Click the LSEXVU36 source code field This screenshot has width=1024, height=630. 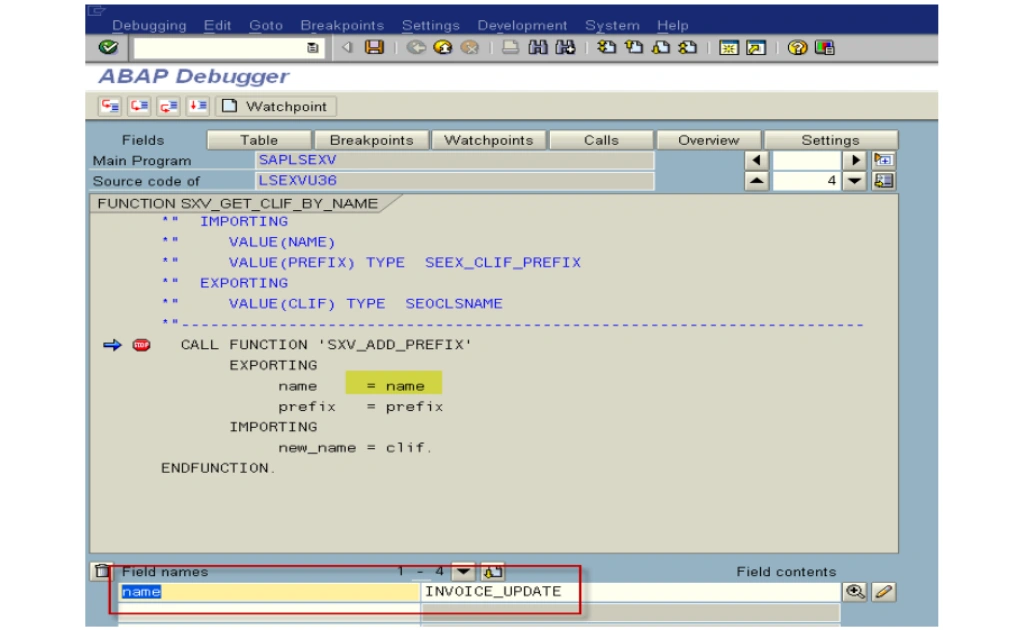(455, 181)
